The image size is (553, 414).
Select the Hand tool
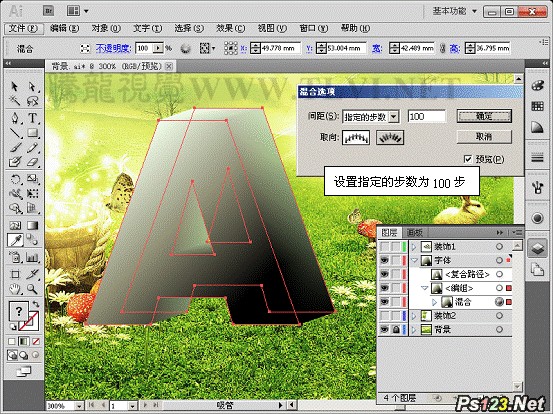[15, 290]
